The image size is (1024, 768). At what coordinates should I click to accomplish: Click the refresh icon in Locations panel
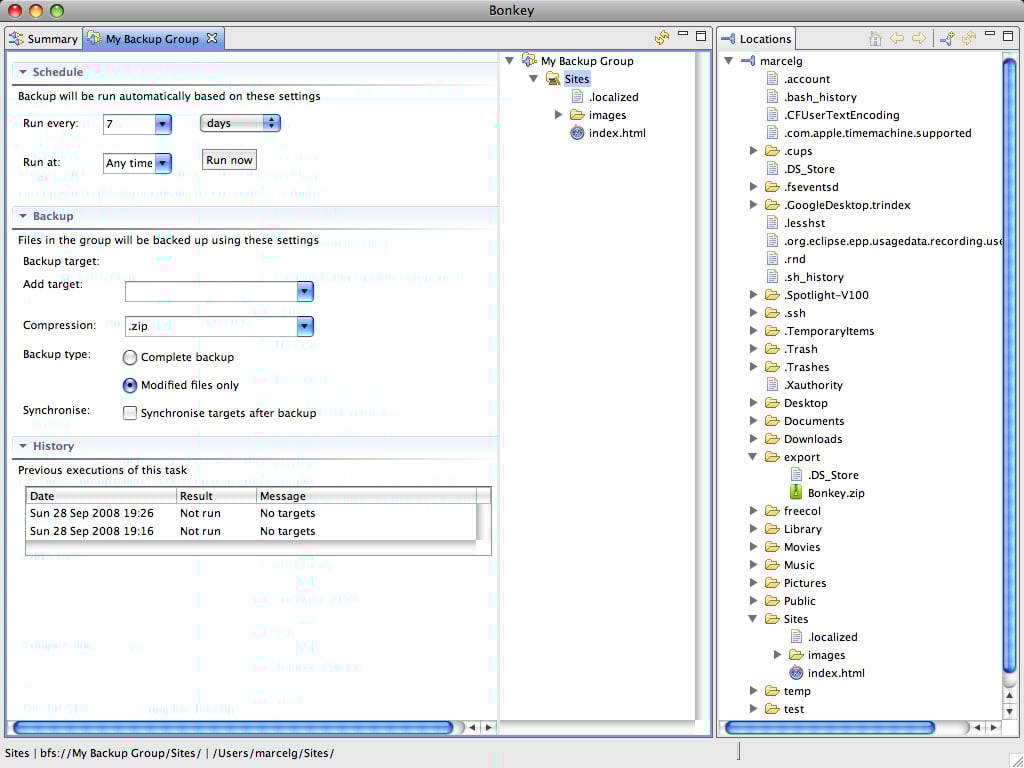(967, 38)
